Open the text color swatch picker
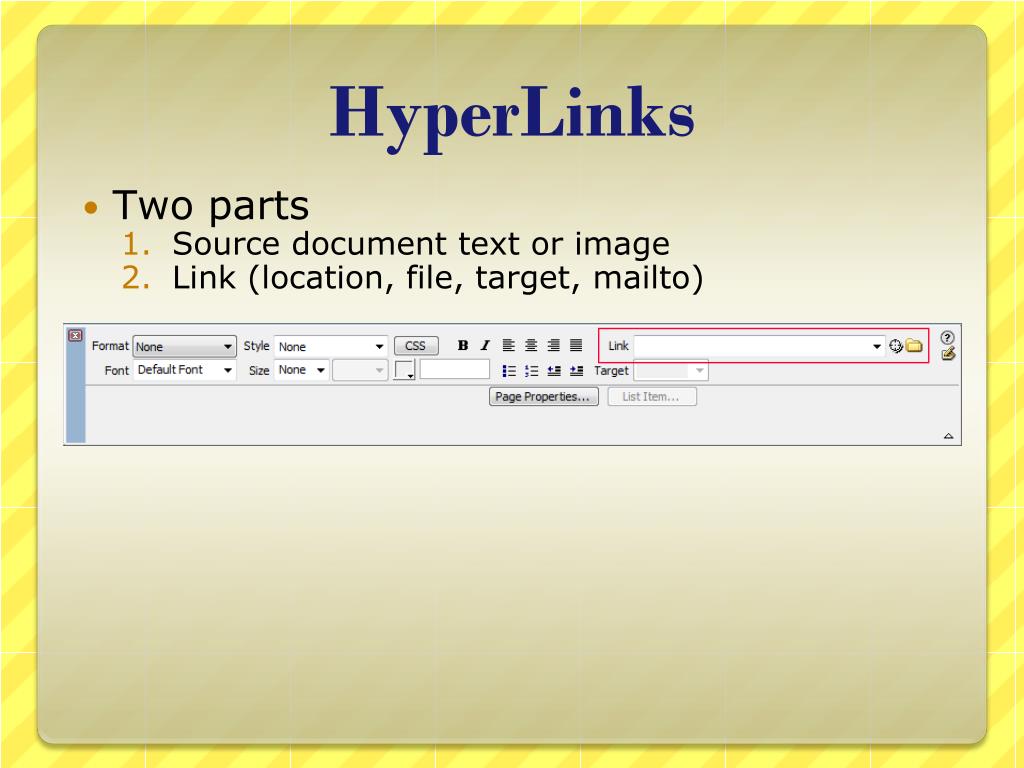 pos(404,370)
